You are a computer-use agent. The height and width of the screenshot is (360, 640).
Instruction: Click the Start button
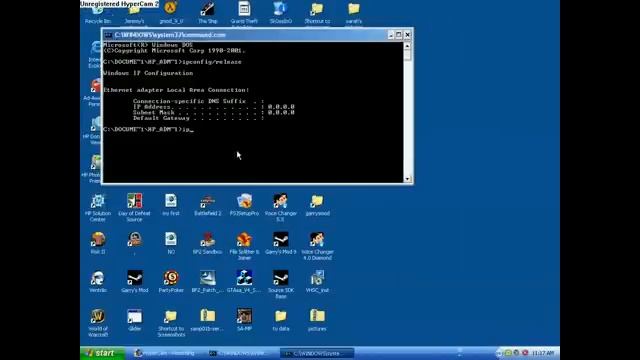point(102,353)
